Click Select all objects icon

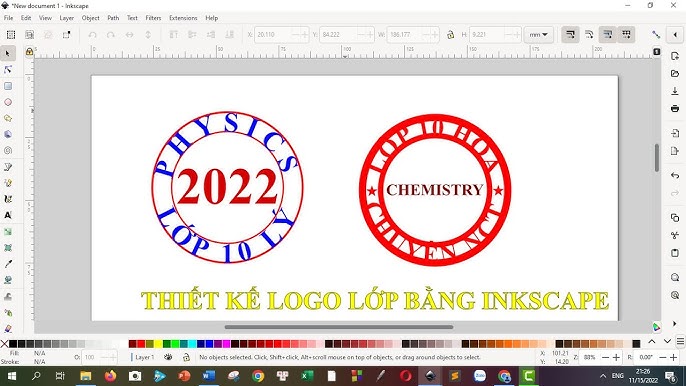click(x=11, y=35)
